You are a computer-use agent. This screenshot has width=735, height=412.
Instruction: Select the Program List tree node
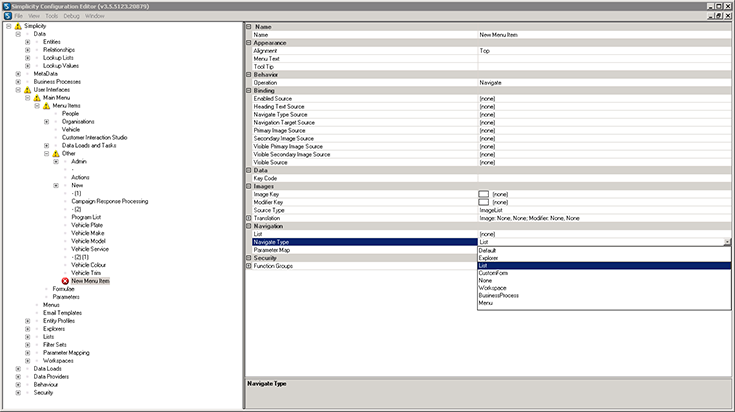tap(86, 217)
